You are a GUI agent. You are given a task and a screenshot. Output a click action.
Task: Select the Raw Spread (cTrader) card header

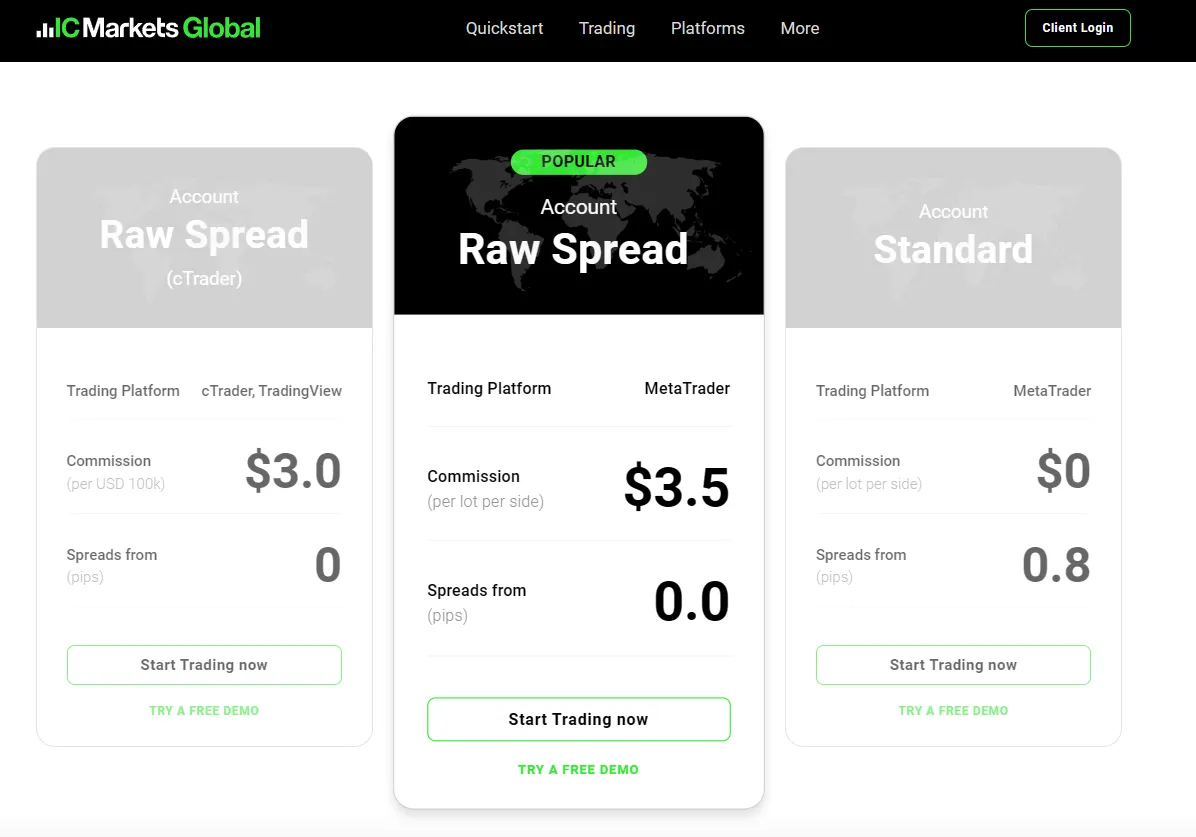[204, 238]
